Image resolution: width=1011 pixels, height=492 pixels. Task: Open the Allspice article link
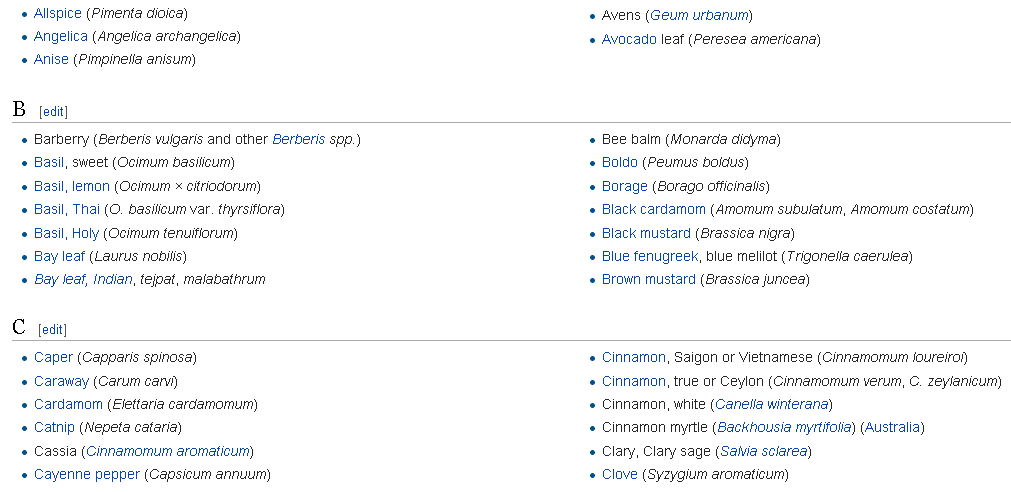pyautogui.click(x=57, y=14)
